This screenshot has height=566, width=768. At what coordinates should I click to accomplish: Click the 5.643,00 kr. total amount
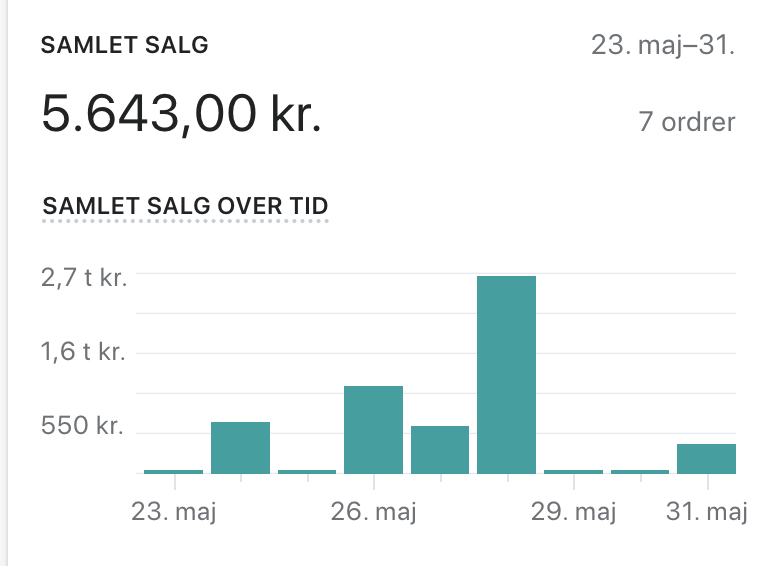coord(181,114)
